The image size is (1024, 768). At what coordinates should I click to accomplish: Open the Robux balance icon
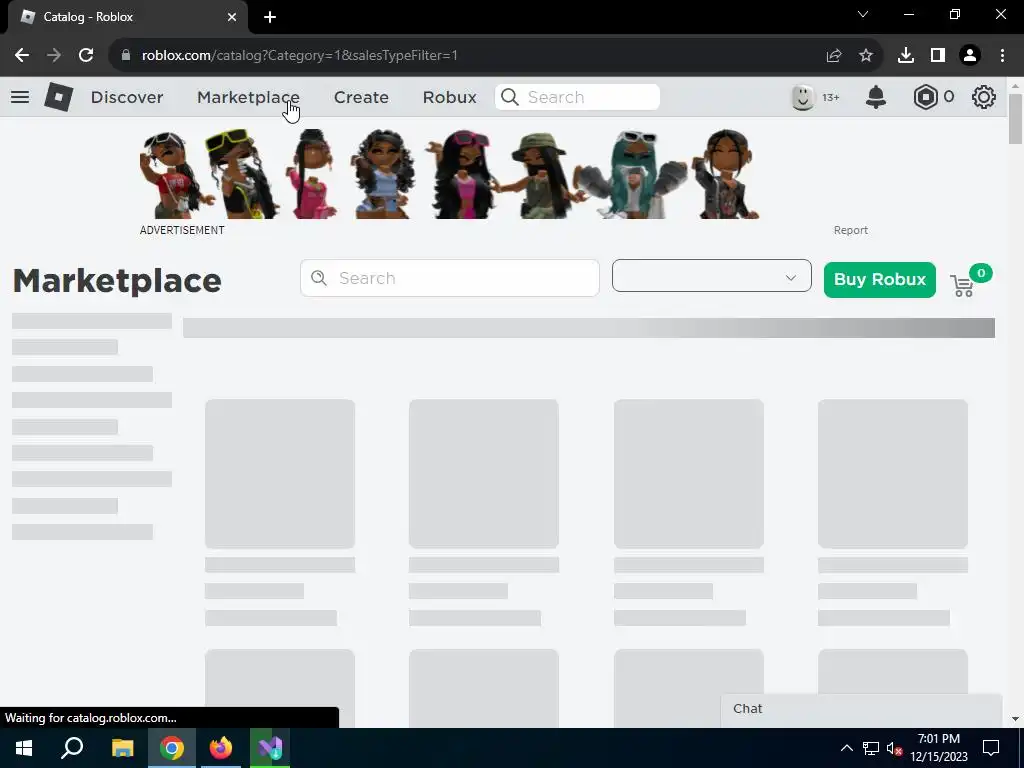tap(925, 97)
